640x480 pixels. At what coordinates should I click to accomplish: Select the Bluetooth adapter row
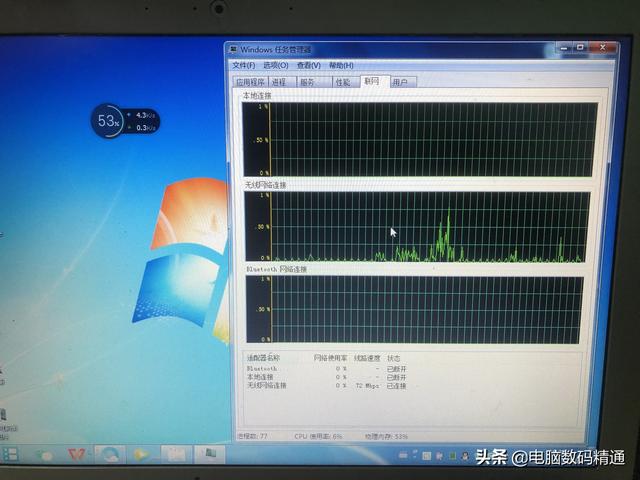coord(327,369)
